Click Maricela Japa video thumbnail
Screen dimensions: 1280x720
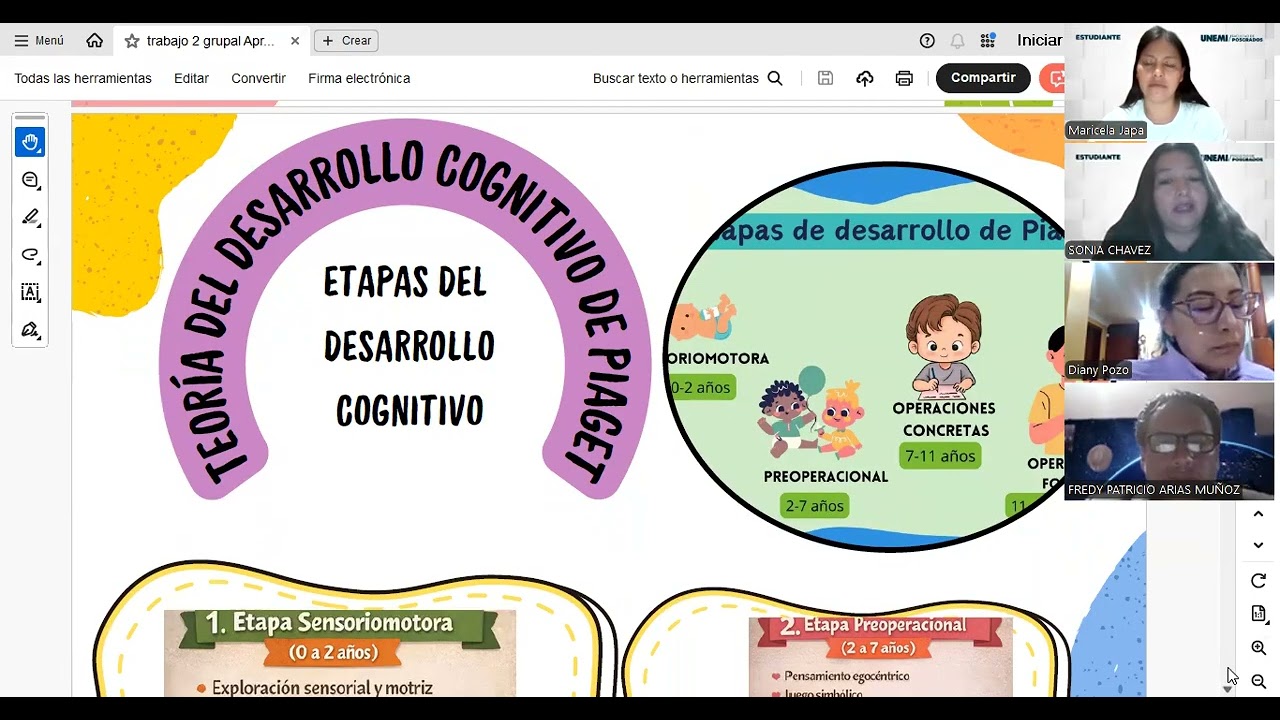(x=1169, y=82)
